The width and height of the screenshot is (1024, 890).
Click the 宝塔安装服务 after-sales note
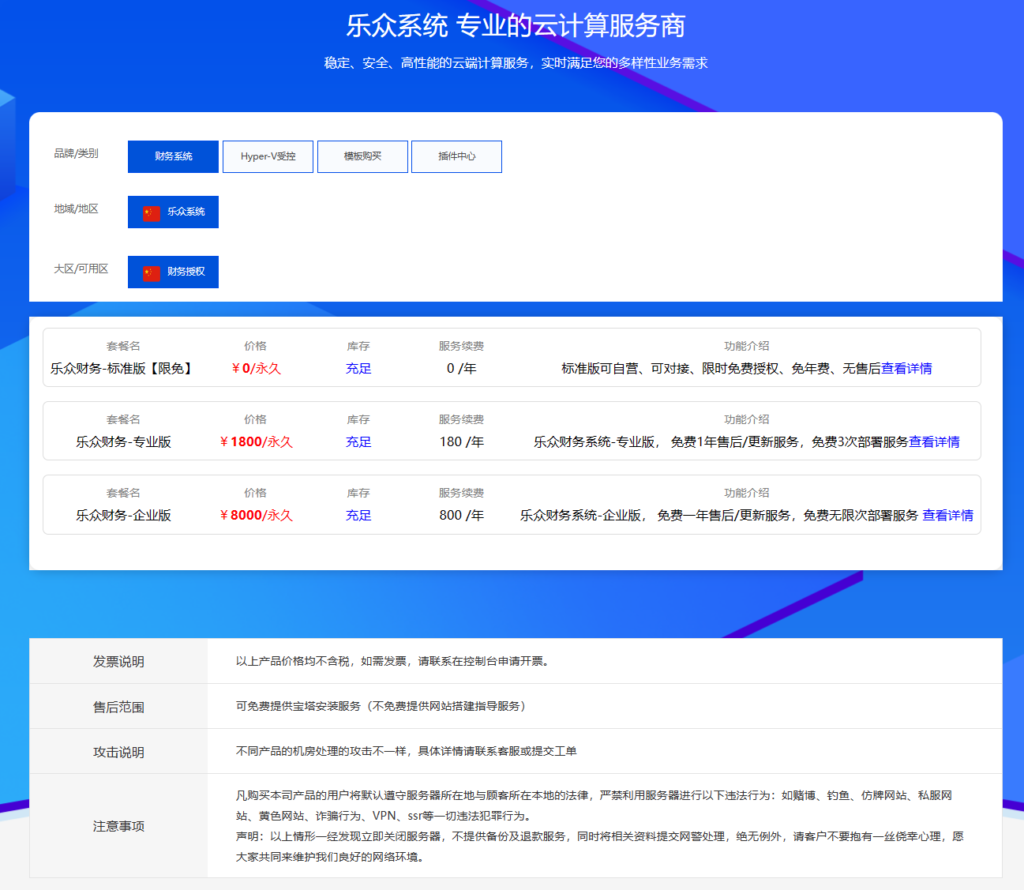[381, 706]
